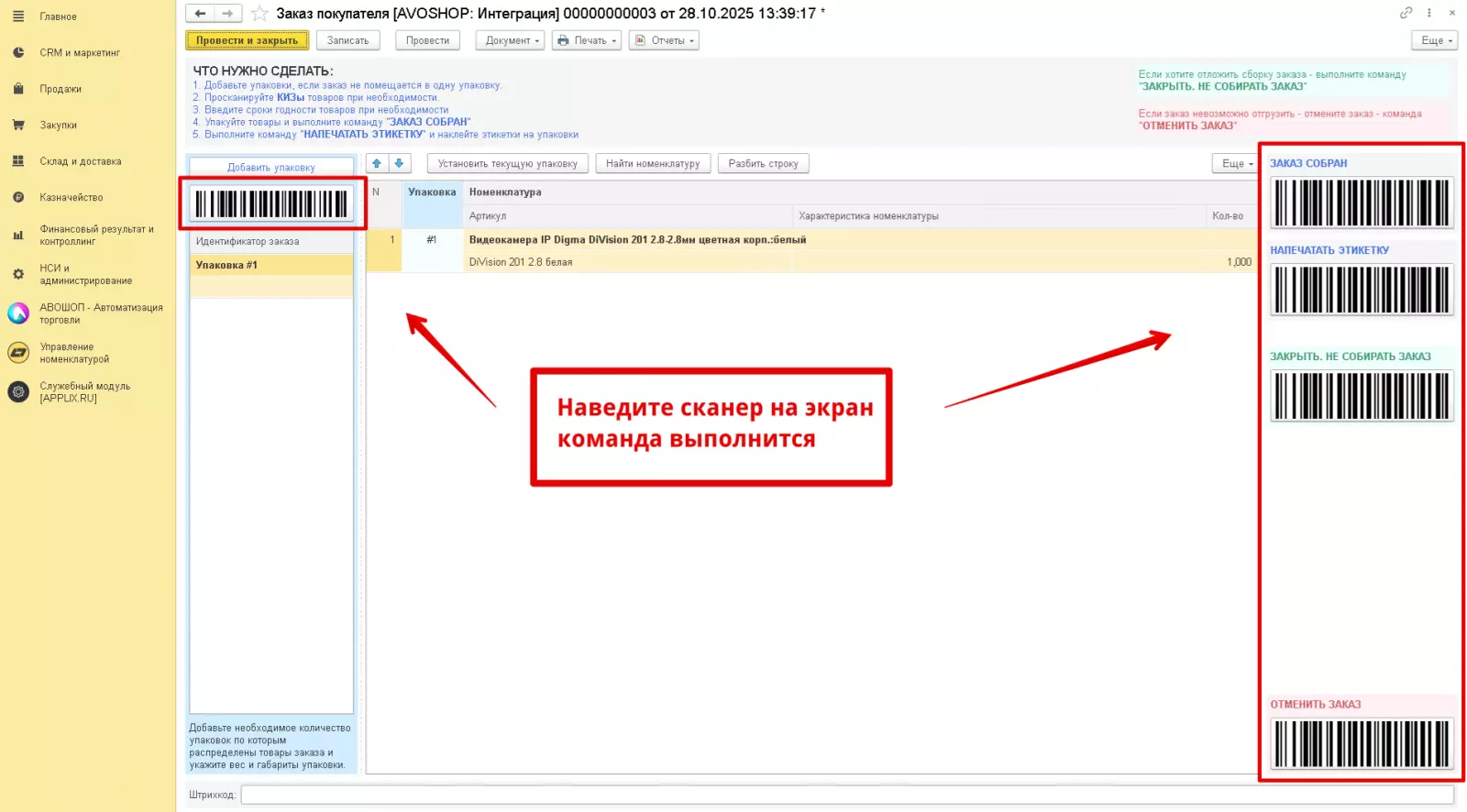Move the table row down with the blue arrow

point(399,163)
